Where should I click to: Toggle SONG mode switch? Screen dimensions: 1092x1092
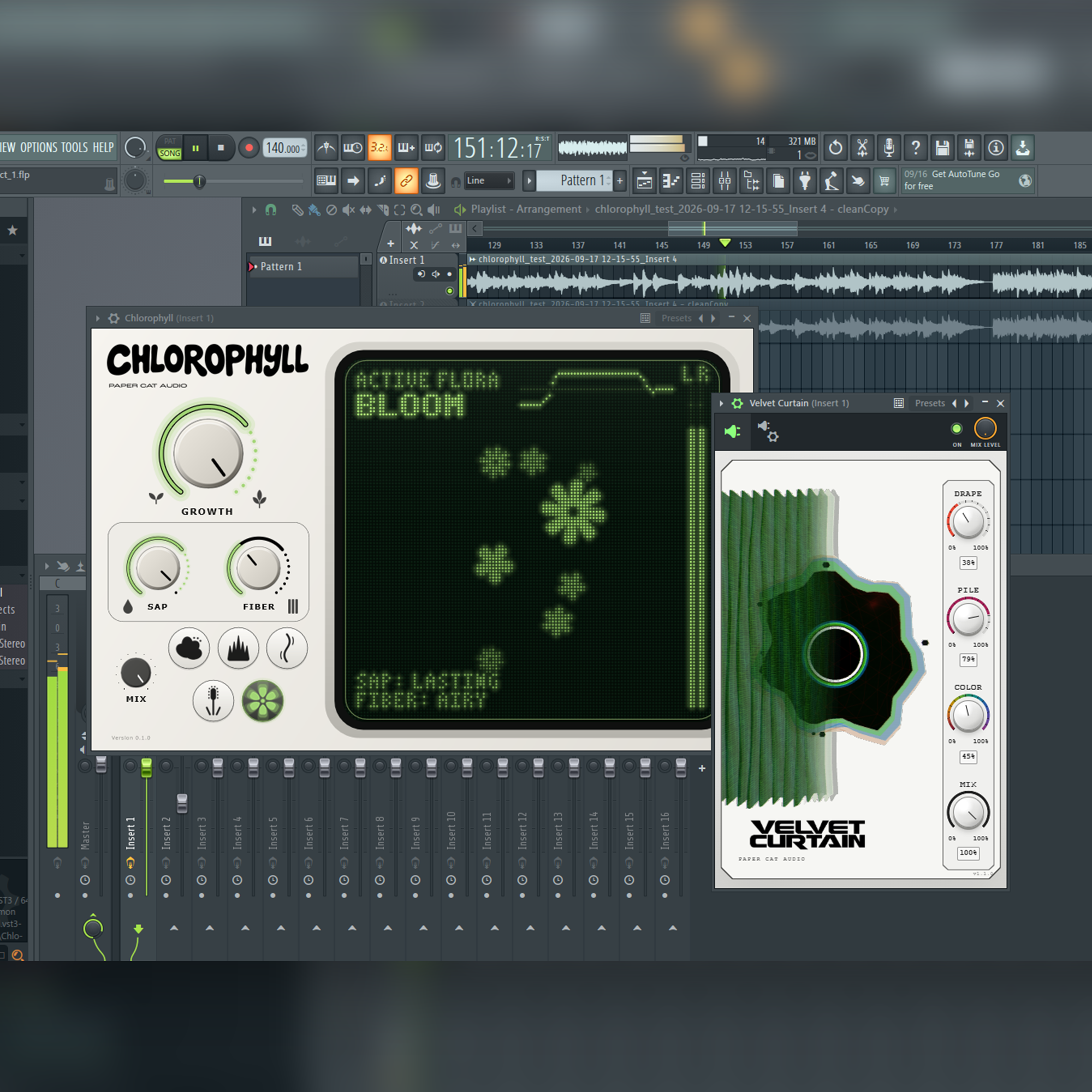170,153
